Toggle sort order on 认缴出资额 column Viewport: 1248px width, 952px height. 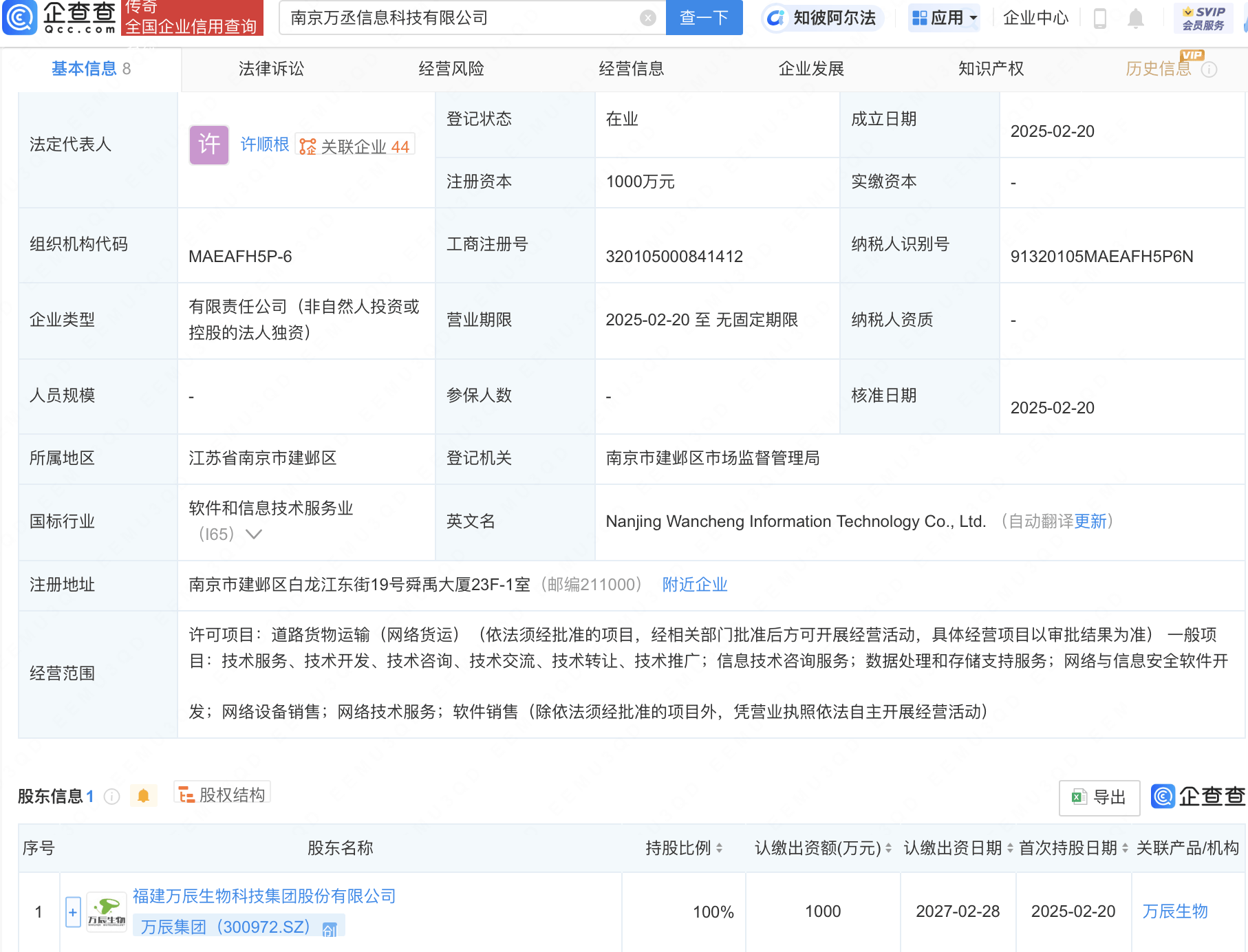[887, 848]
